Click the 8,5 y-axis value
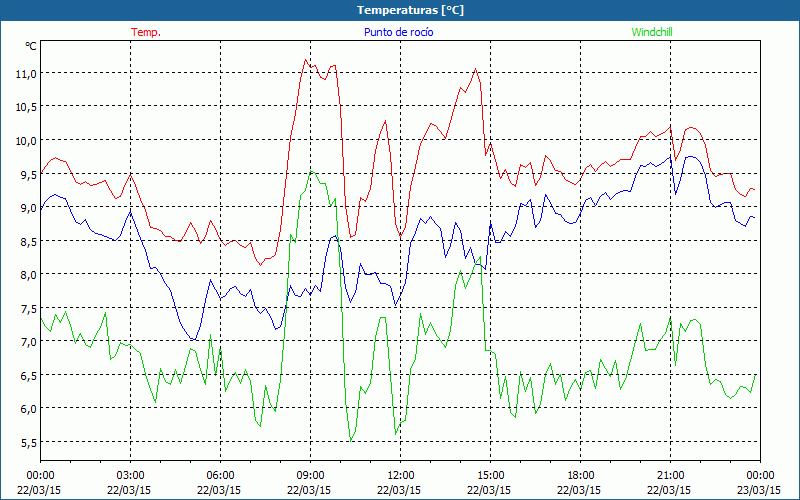 click(29, 241)
